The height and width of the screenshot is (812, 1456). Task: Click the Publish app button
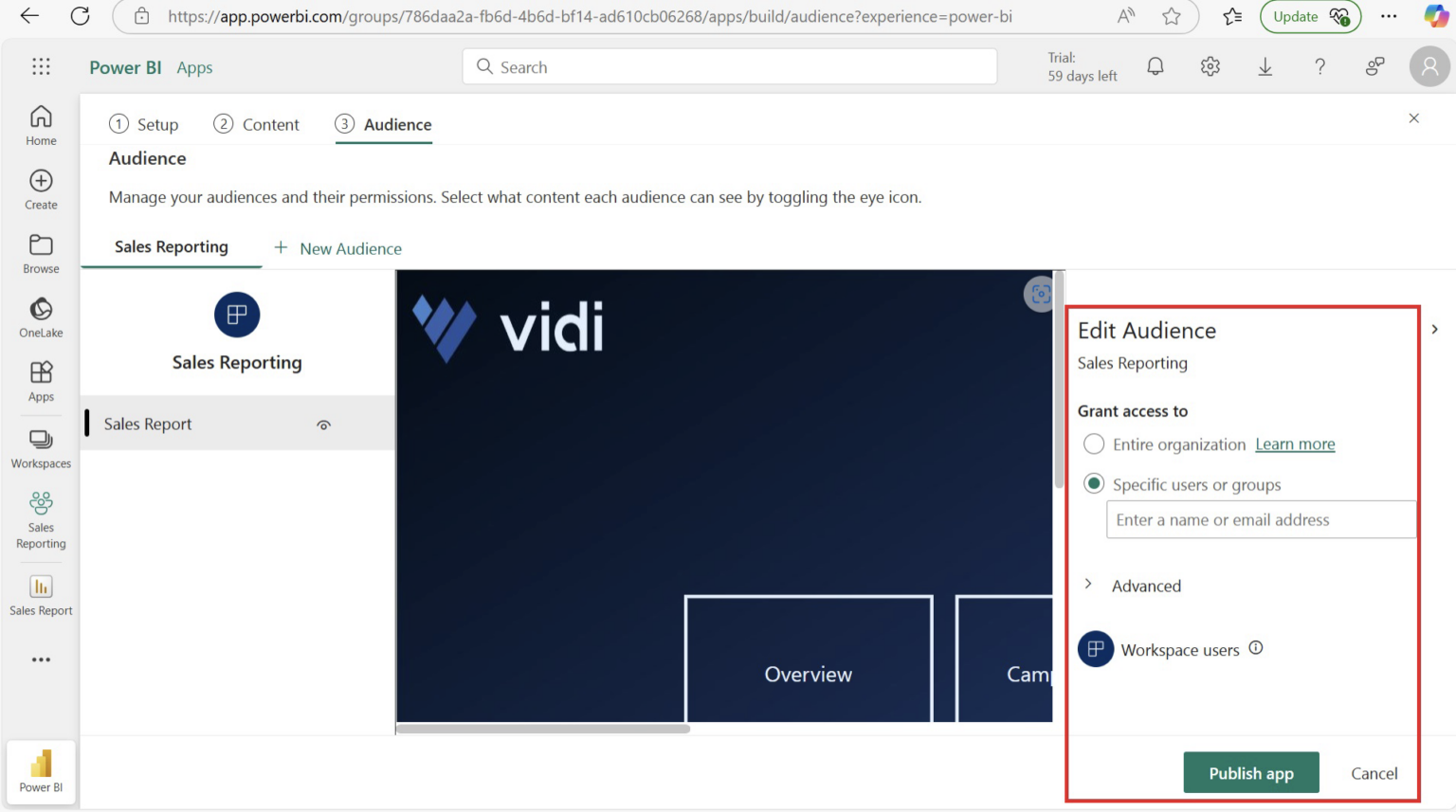pos(1250,772)
